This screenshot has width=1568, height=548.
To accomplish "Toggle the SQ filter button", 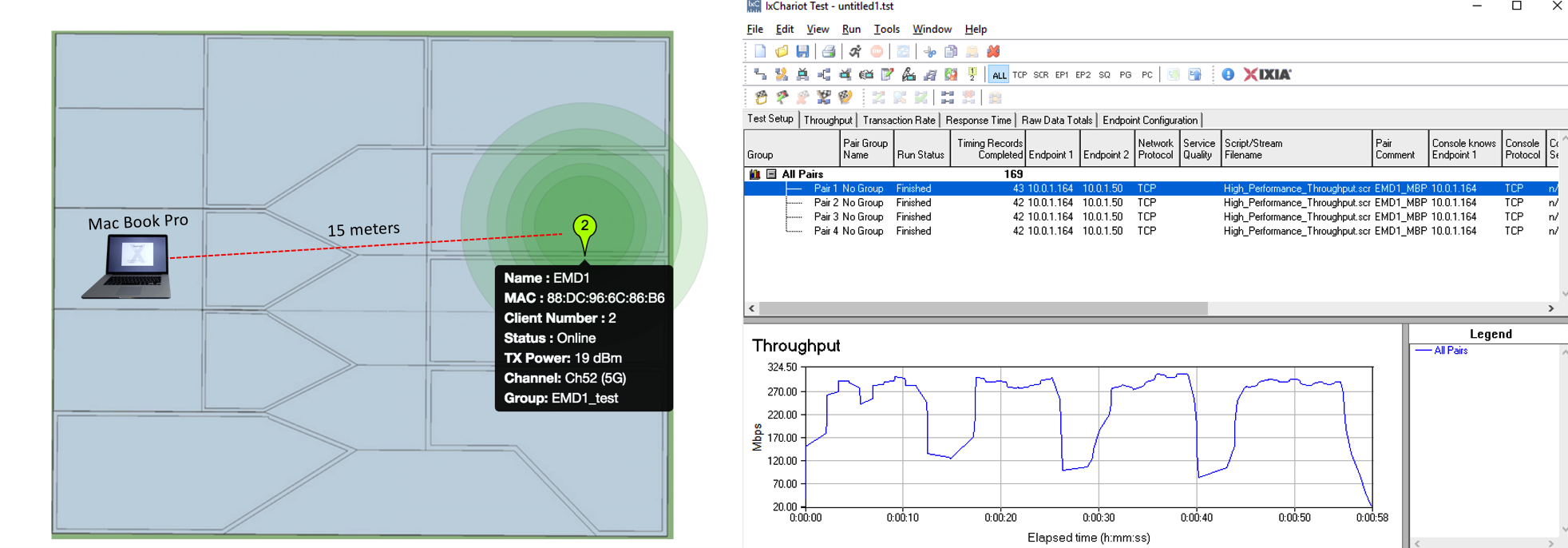I will point(1104,74).
